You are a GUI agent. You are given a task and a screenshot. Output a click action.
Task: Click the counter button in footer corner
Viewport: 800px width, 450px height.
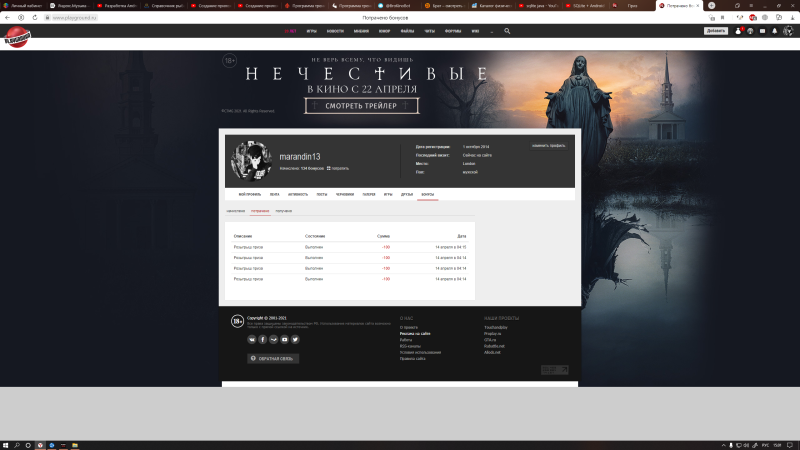(555, 370)
